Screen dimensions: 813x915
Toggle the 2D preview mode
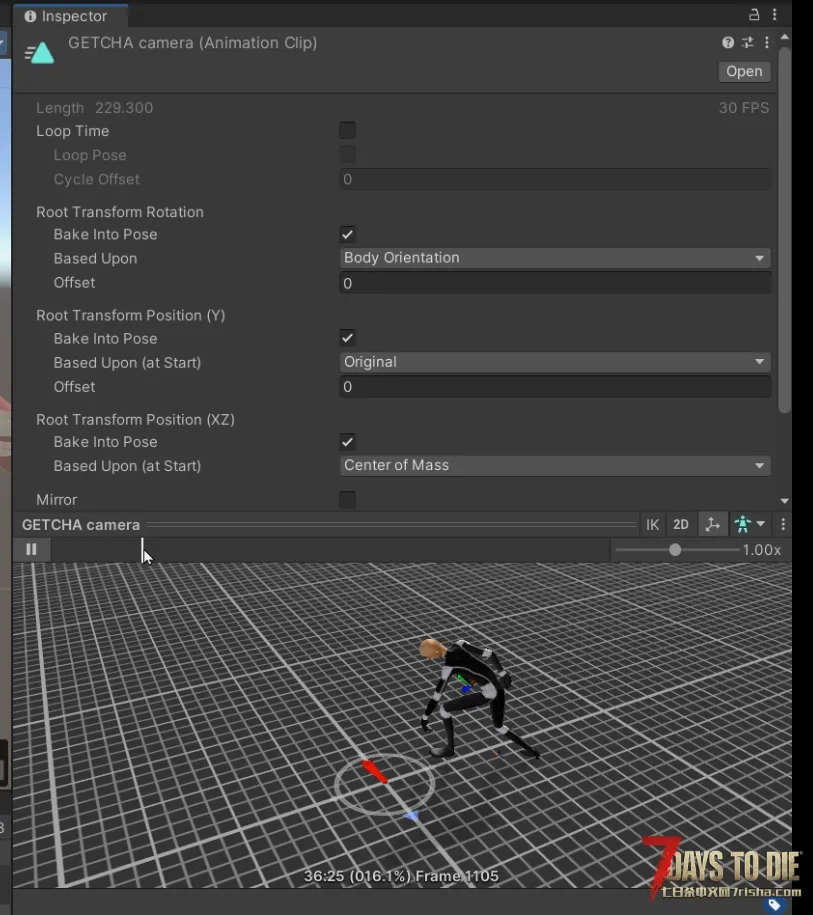click(x=681, y=524)
